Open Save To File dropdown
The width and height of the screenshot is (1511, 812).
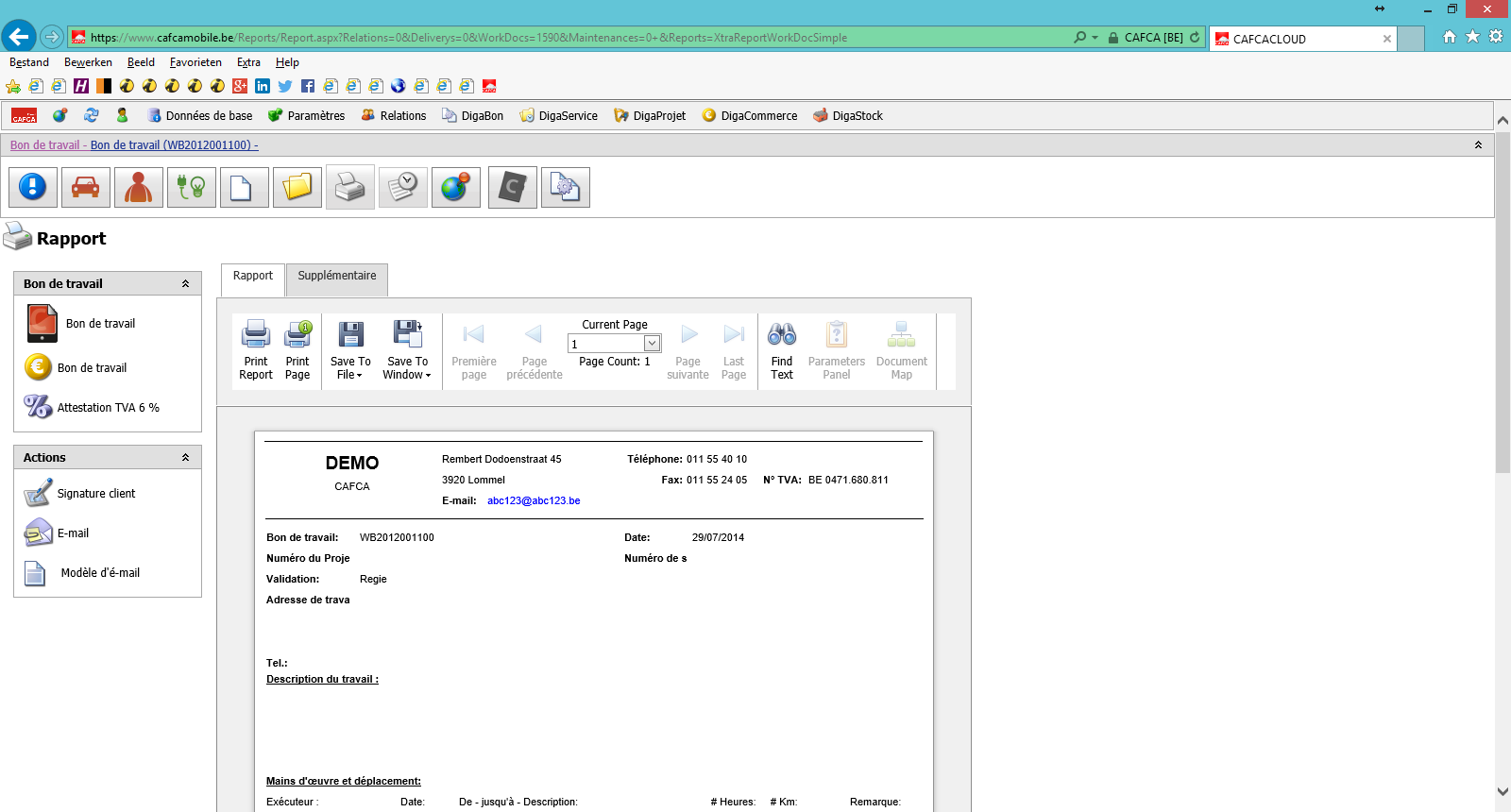(350, 350)
